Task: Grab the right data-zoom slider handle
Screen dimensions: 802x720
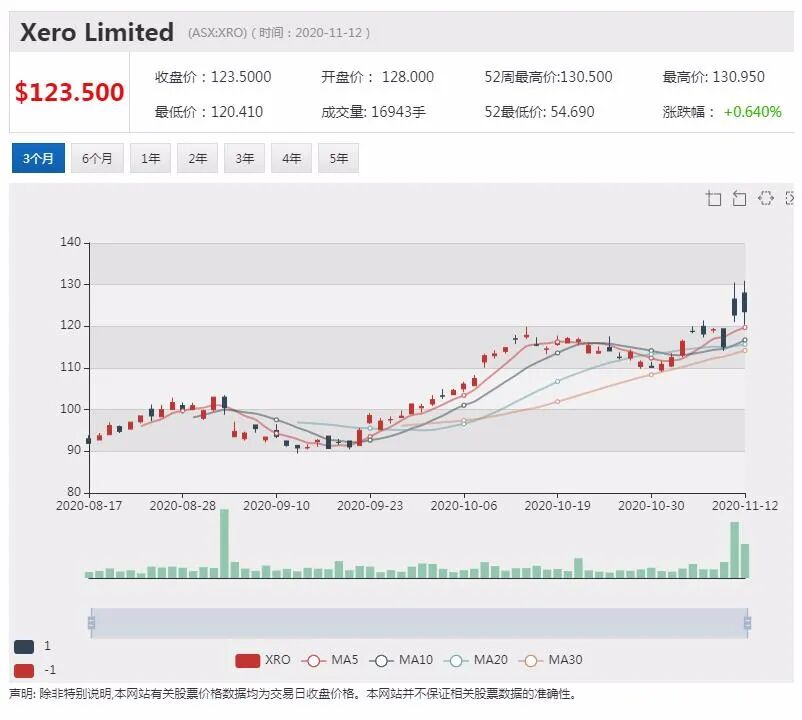Action: click(747, 623)
